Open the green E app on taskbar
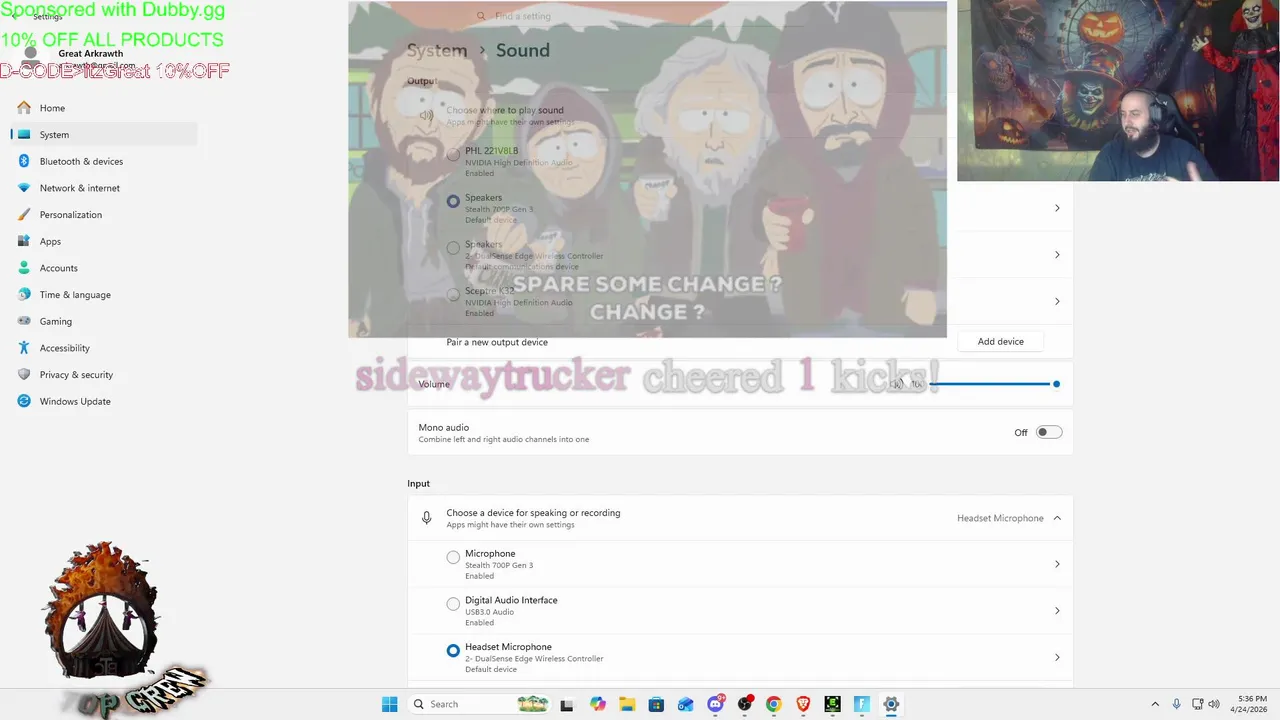The image size is (1280, 720). [832, 704]
